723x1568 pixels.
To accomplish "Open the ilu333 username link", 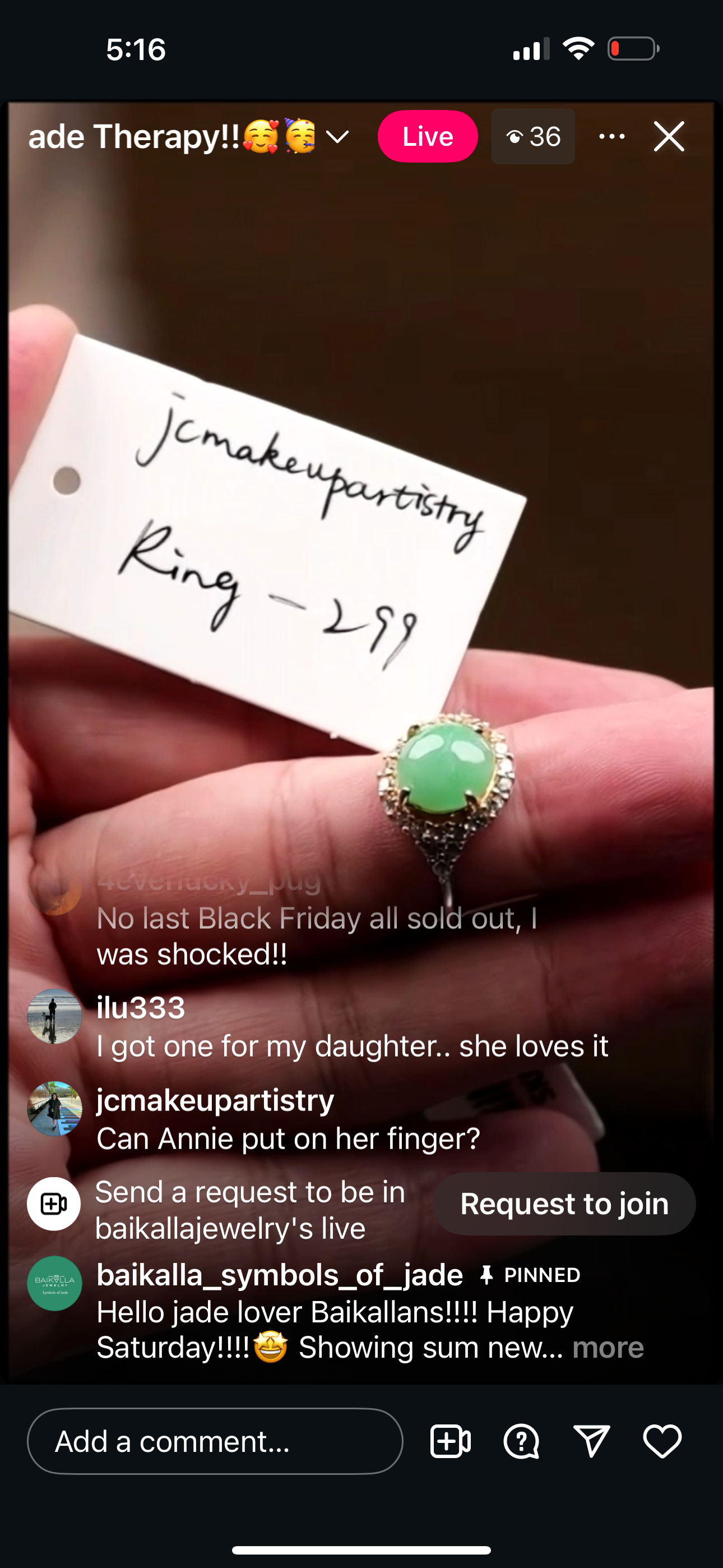I will [141, 1007].
